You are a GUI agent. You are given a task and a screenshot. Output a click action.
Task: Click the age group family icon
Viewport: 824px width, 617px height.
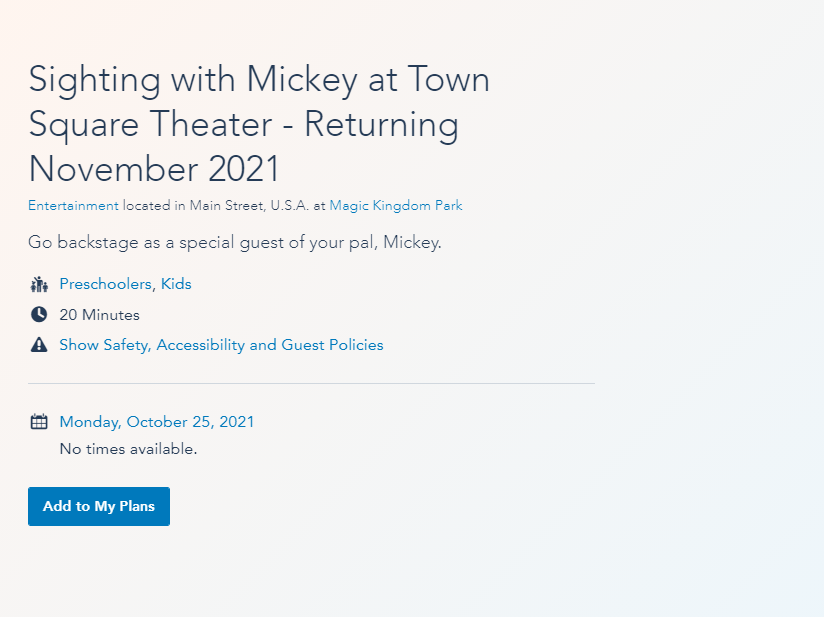tap(39, 284)
